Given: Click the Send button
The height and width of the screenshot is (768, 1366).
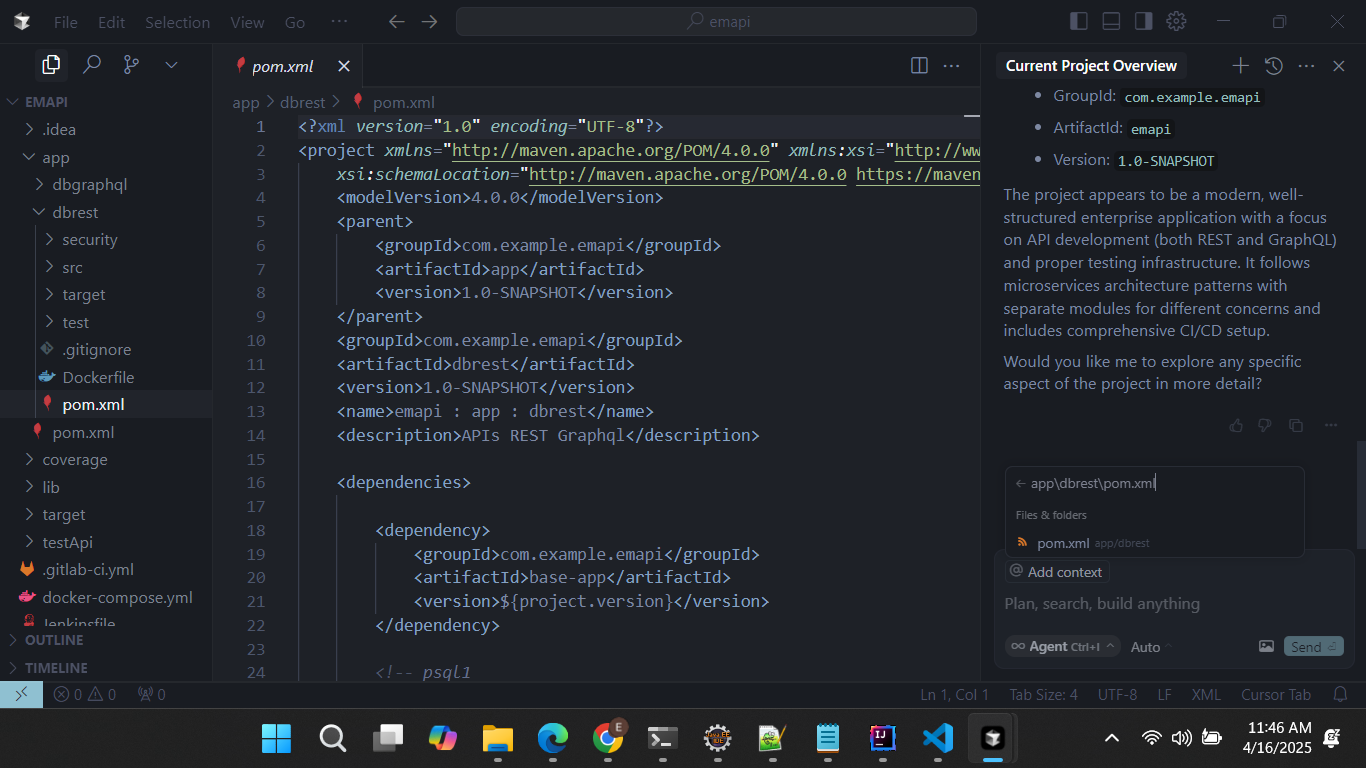Looking at the screenshot, I should (1313, 647).
